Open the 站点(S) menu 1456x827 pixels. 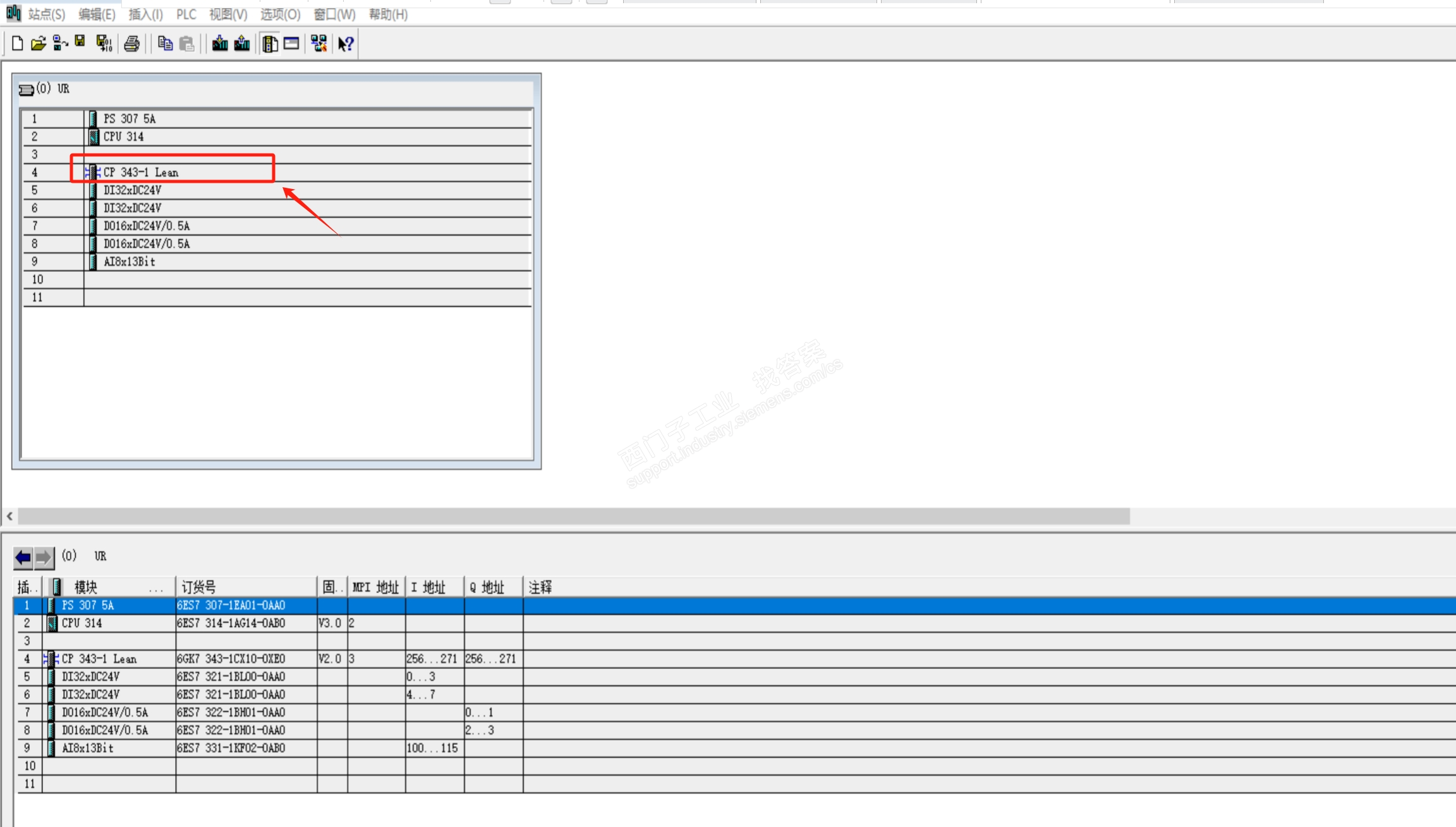46,14
